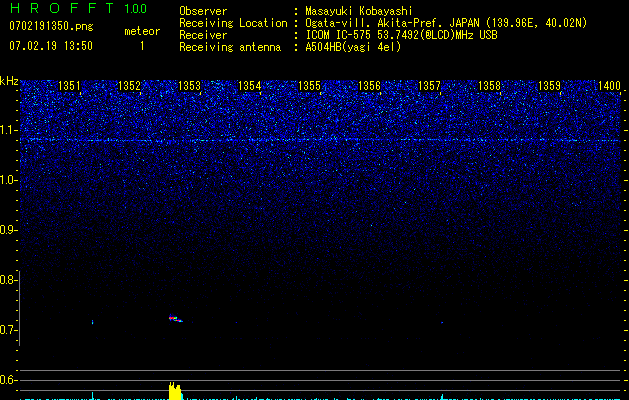Click the date stamp 07.02.19 13:50
Image resolution: width=629 pixels, height=400 pixels.
pyautogui.click(x=50, y=46)
